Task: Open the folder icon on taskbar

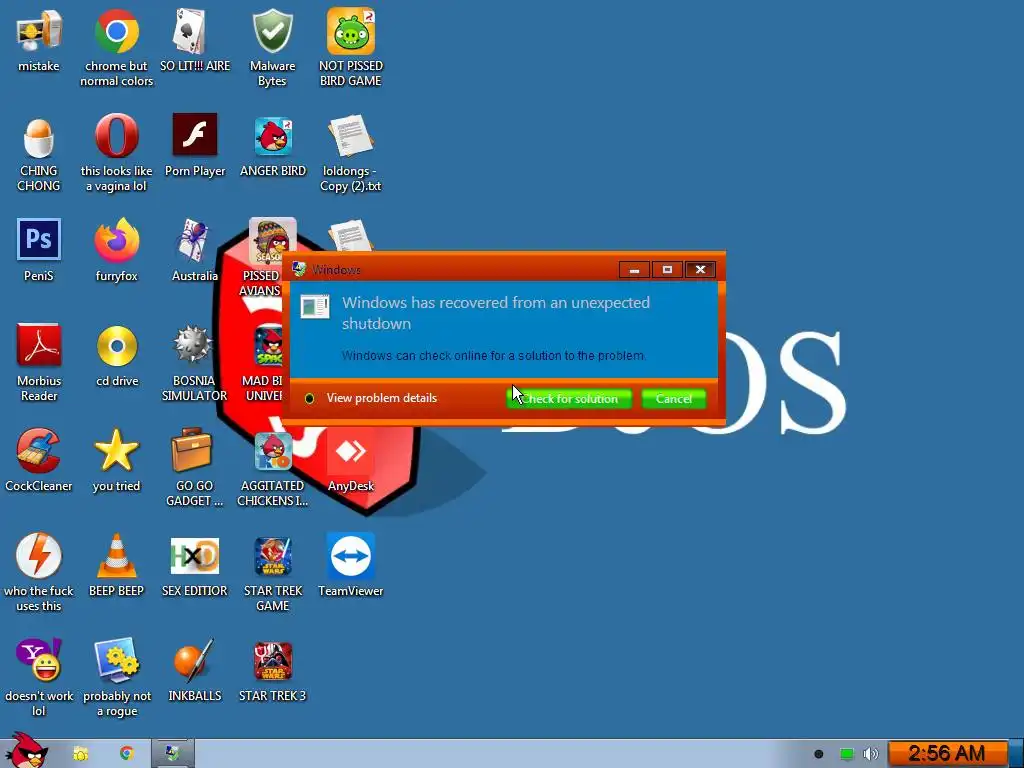Action: tap(80, 754)
